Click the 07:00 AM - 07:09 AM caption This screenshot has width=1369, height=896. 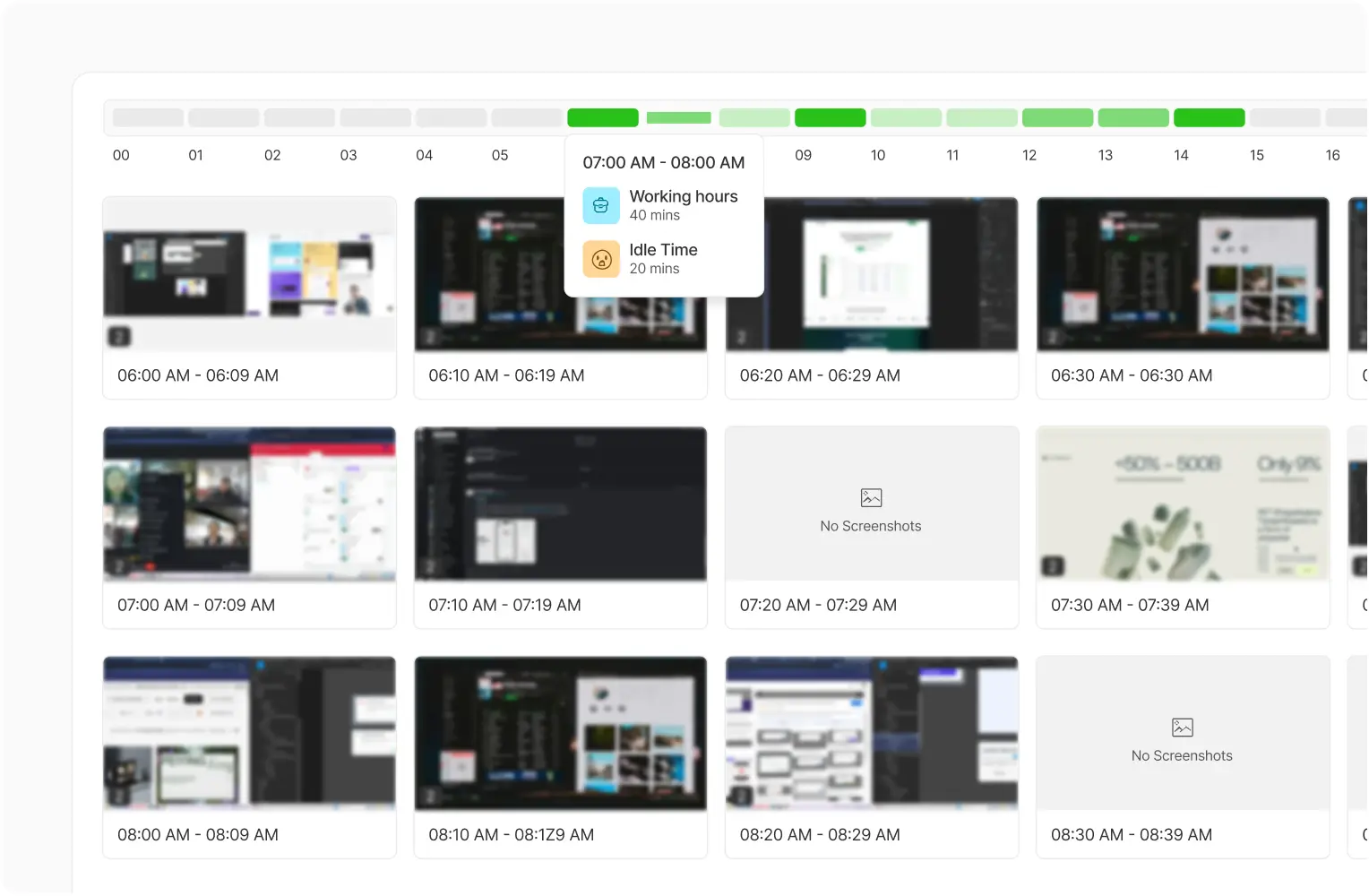196,605
